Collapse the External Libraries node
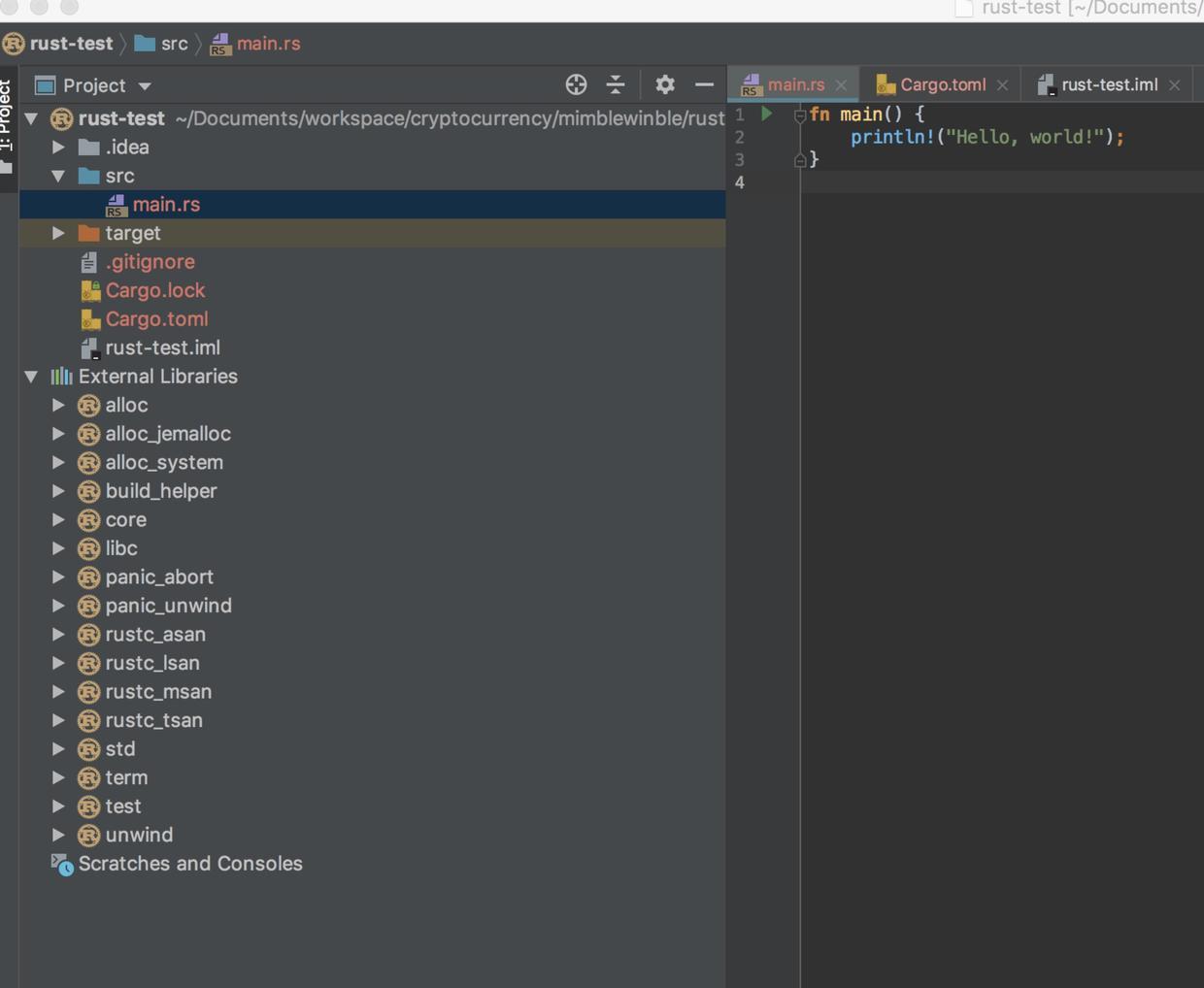 31,377
